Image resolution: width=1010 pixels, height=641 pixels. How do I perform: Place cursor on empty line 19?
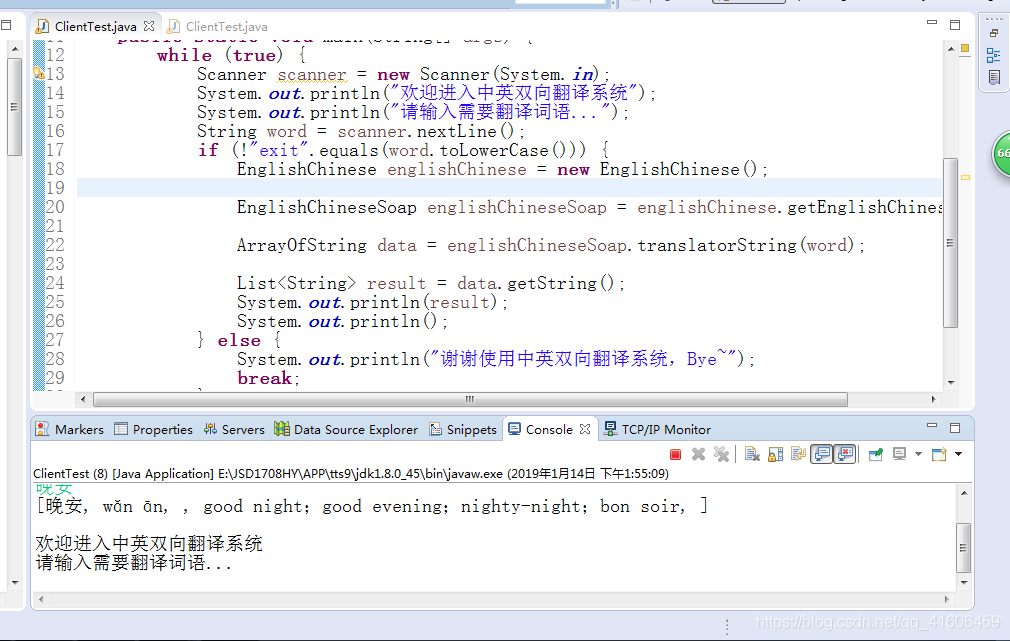[x=509, y=188]
